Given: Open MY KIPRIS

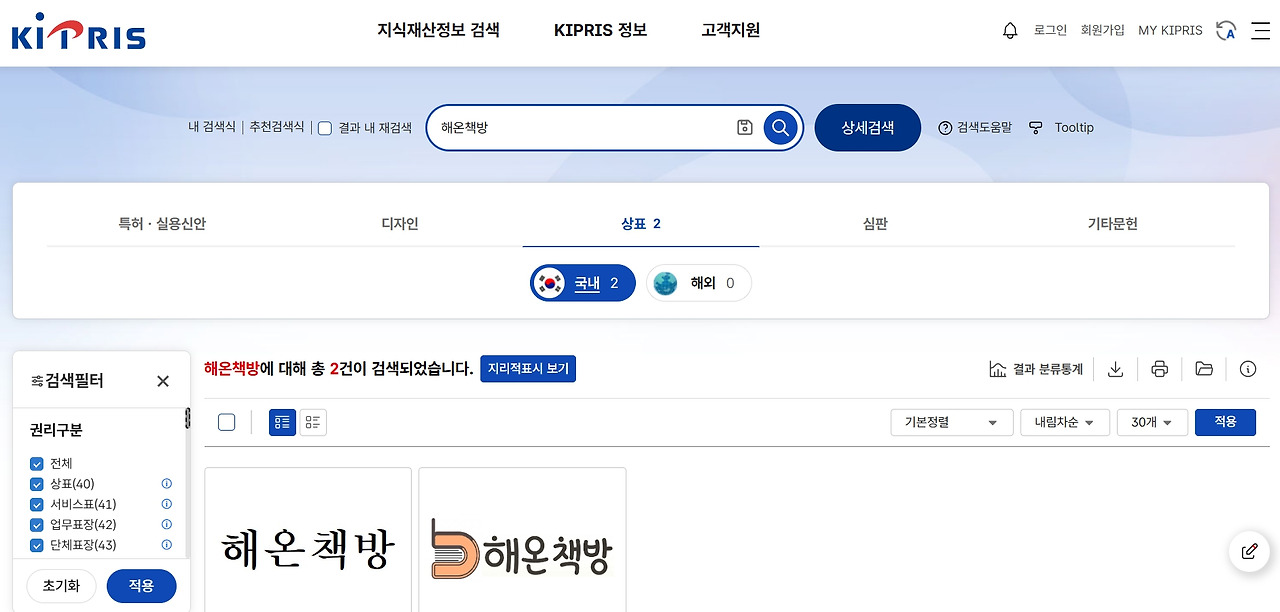Looking at the screenshot, I should click(1170, 31).
